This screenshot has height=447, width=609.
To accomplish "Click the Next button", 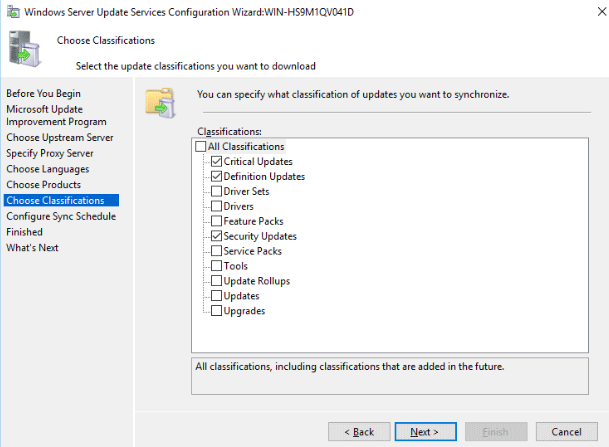I will (426, 432).
